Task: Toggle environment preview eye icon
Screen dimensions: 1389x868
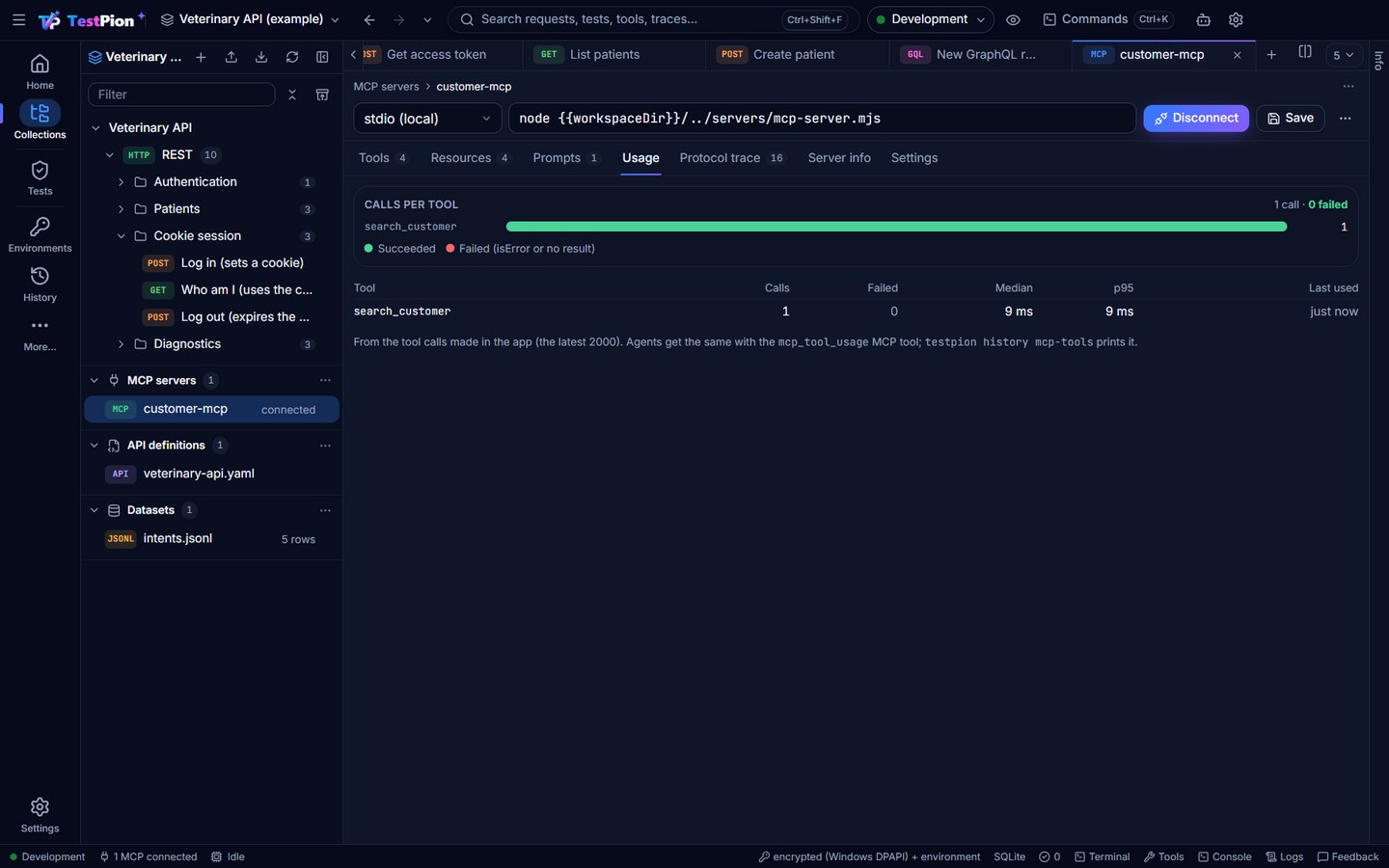Action: [x=1013, y=19]
